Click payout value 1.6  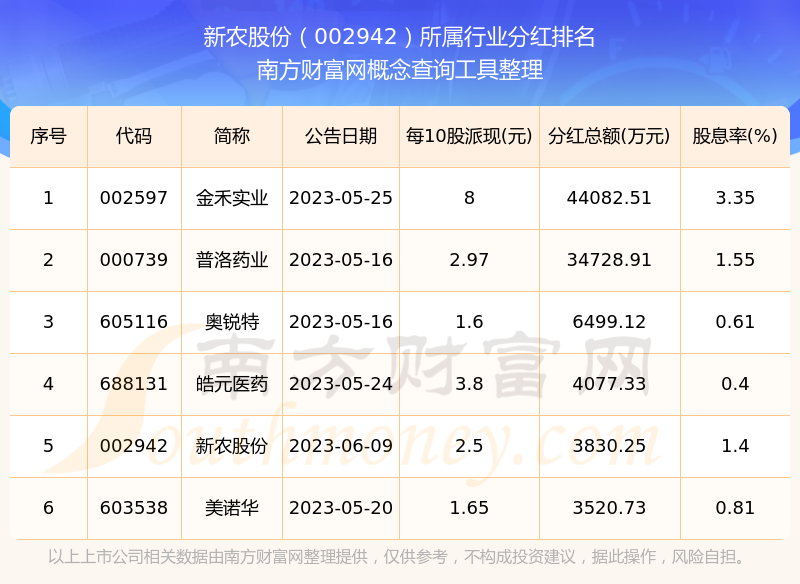pyautogui.click(x=469, y=322)
